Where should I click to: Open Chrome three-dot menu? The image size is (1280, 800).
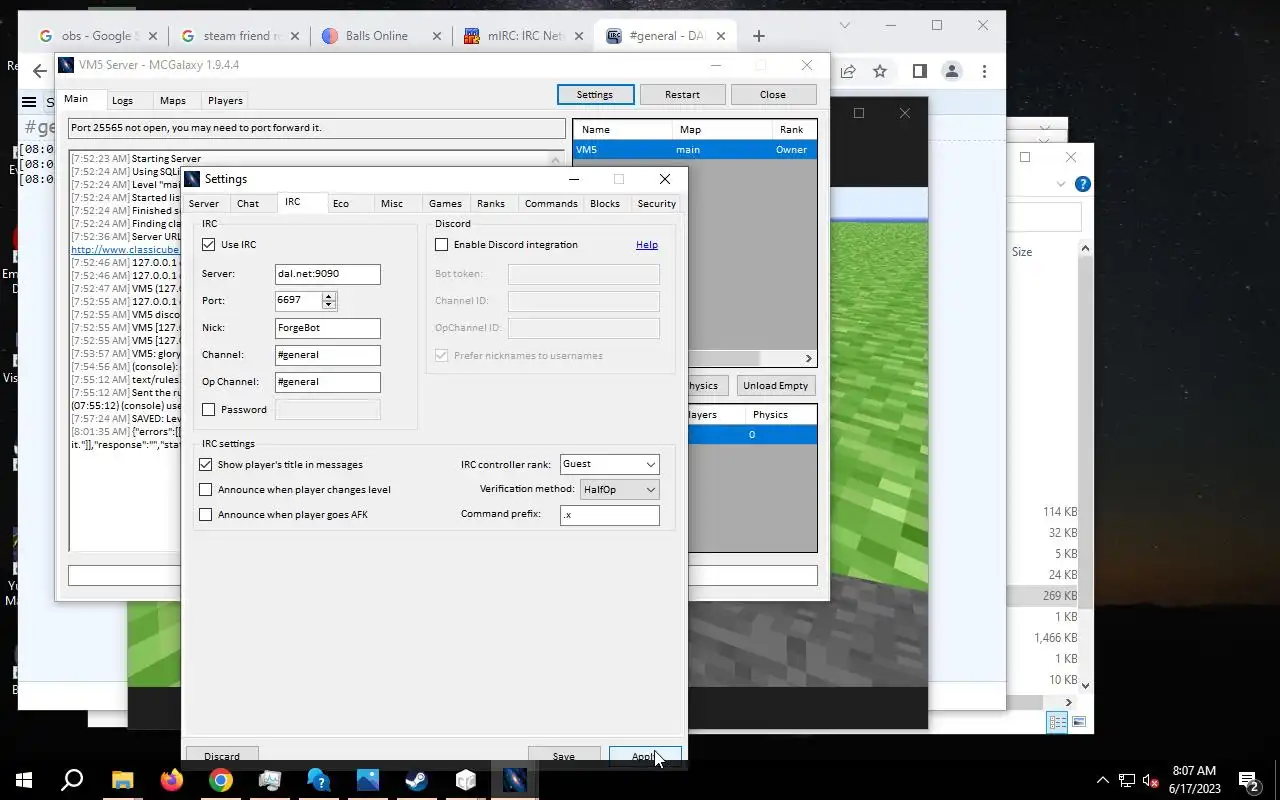click(984, 71)
